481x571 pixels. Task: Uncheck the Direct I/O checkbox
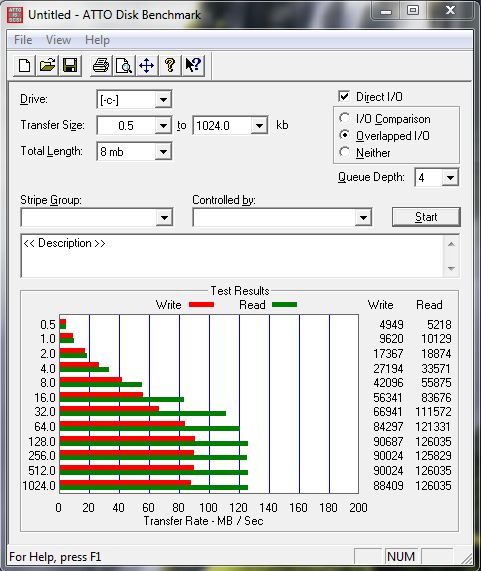click(x=344, y=97)
